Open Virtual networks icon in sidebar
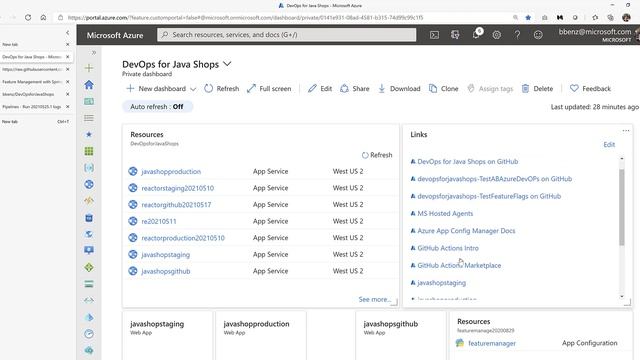Screen dimensions: 640x360 (x=89, y=300)
